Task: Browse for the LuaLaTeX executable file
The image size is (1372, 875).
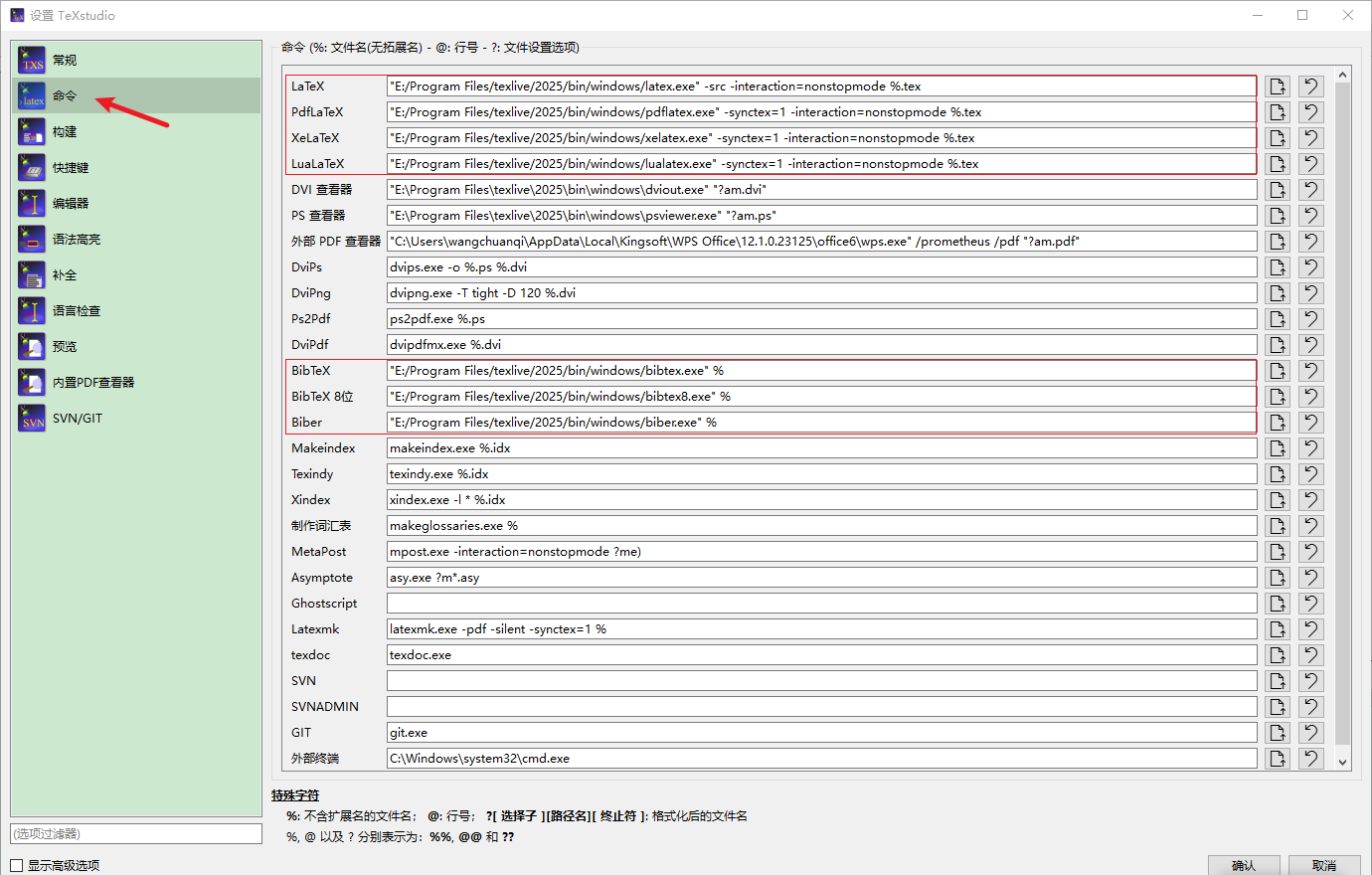Action: point(1278,164)
